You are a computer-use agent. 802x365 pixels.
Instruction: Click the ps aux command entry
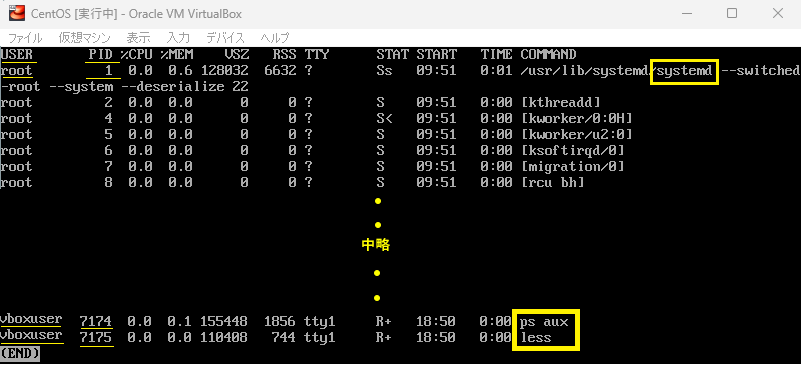tap(544, 322)
